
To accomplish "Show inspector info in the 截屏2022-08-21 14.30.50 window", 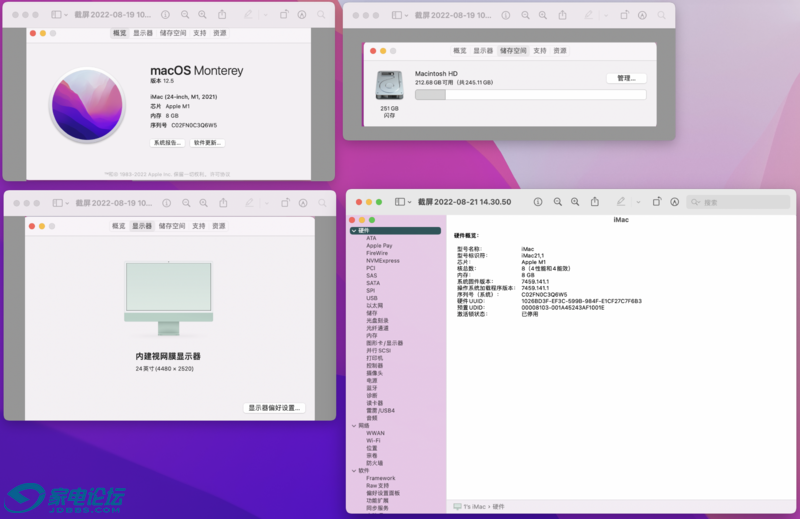I will 538,202.
